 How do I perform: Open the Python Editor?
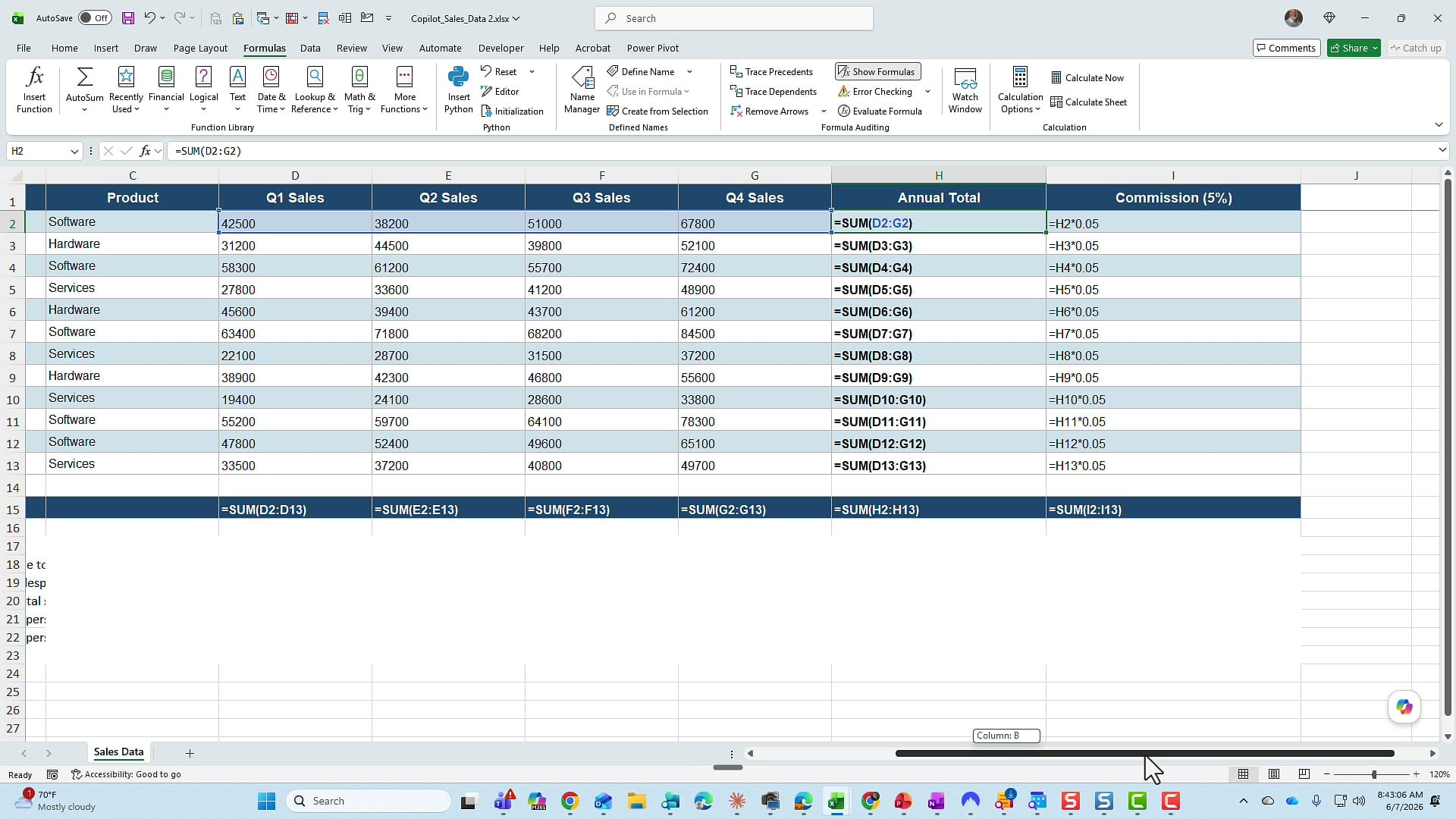pyautogui.click(x=500, y=91)
